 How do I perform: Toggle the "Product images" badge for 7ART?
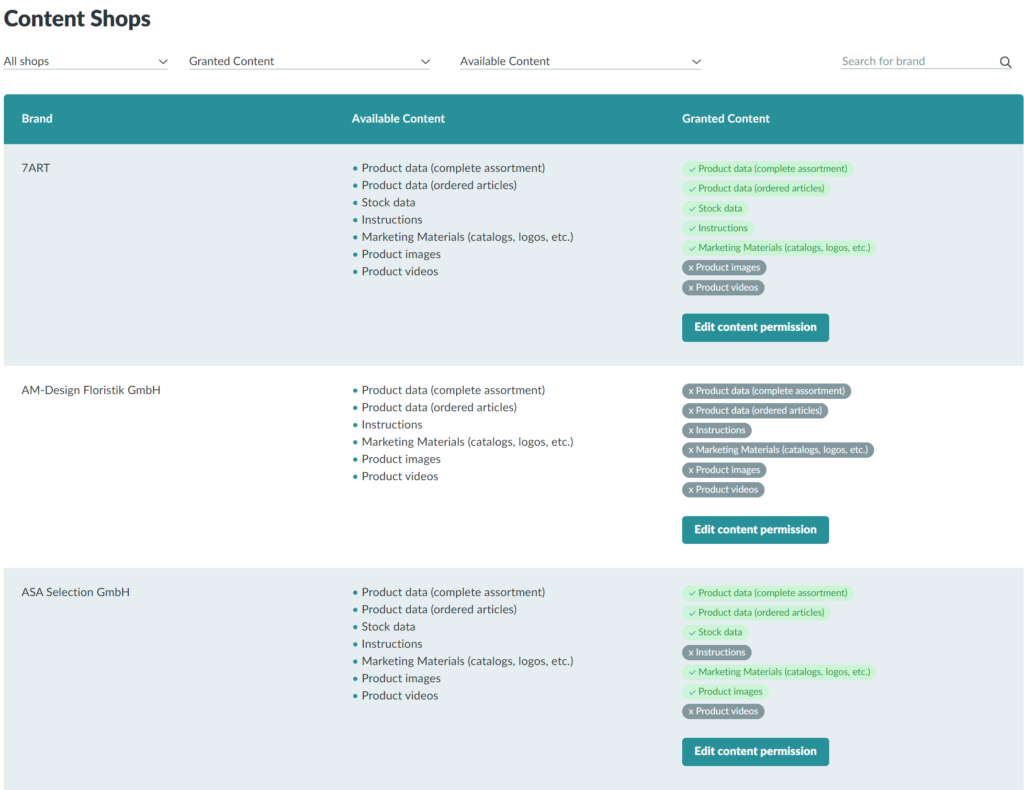click(x=723, y=267)
